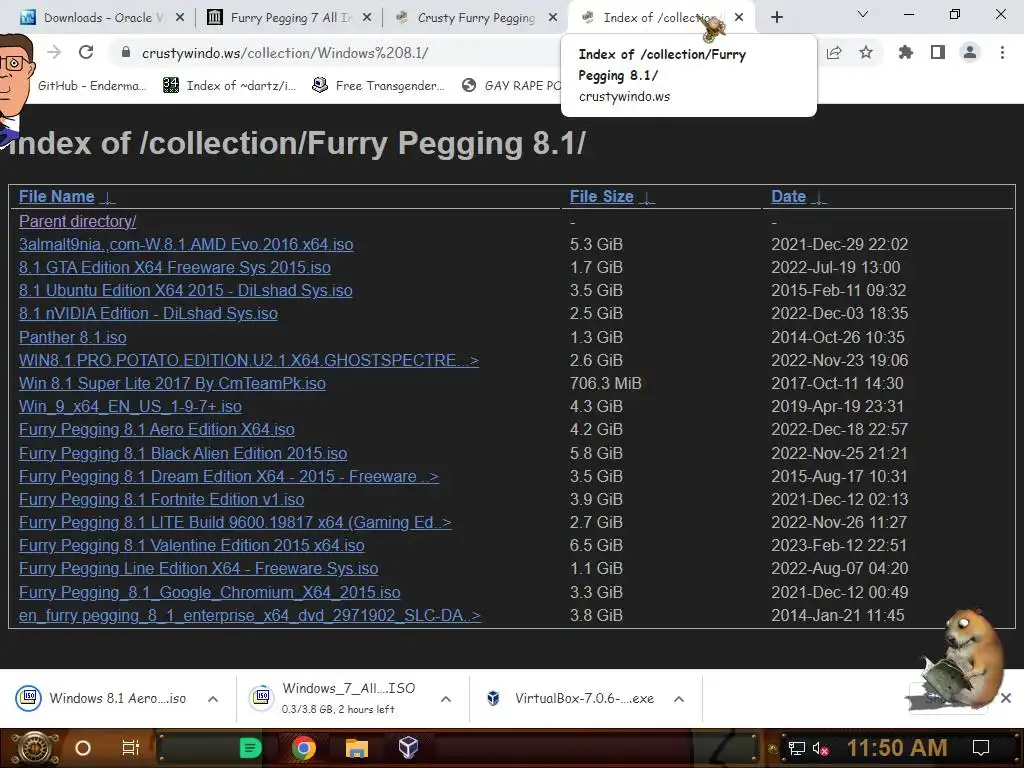Open the 11:50 AM clock
1024x768 pixels.
click(x=897, y=748)
